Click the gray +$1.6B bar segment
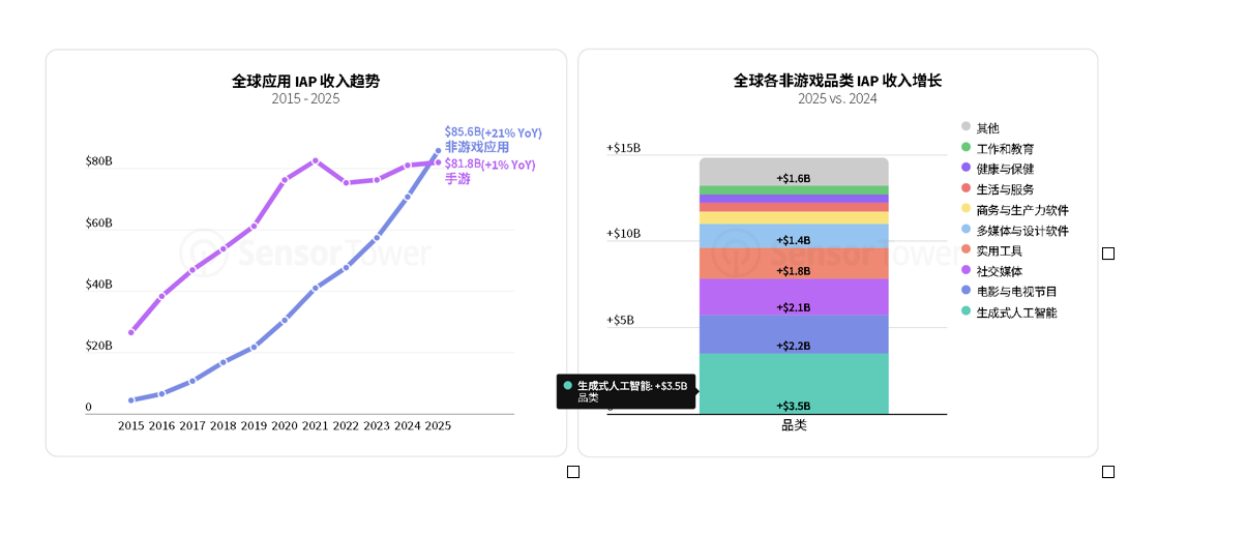Screen dimensions: 1248x536 793,172
